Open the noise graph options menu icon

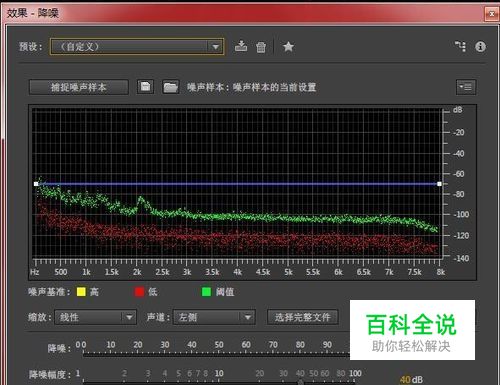click(466, 87)
